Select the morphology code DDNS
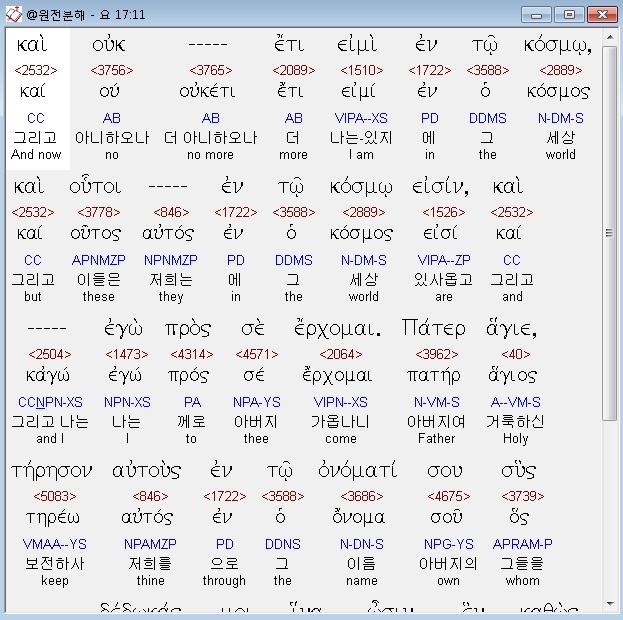 (282, 544)
